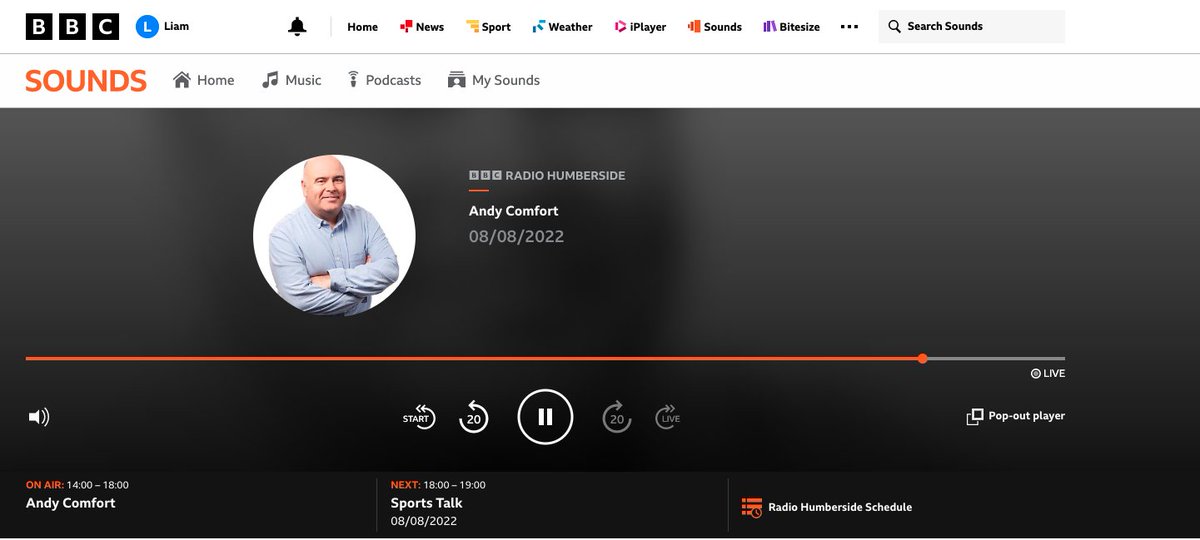The image size is (1200, 540).
Task: Open the BBC Radio Humberside station link
Action: 547,176
